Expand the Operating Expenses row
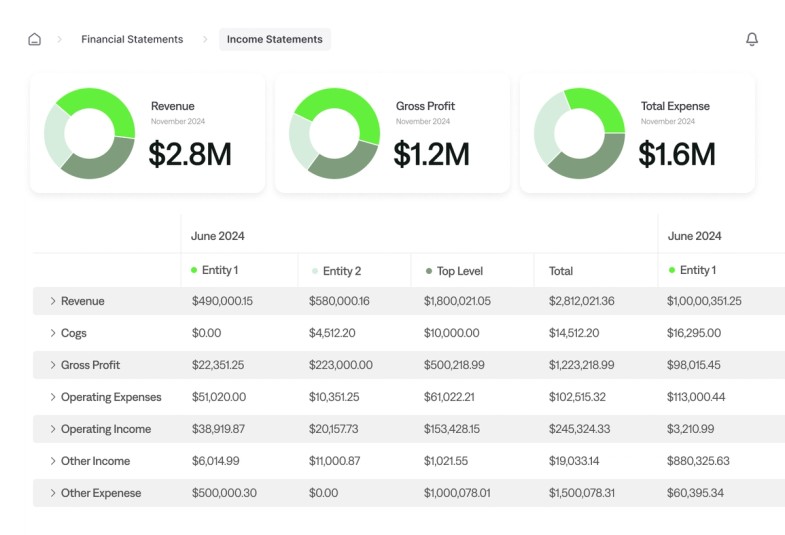 pos(53,397)
